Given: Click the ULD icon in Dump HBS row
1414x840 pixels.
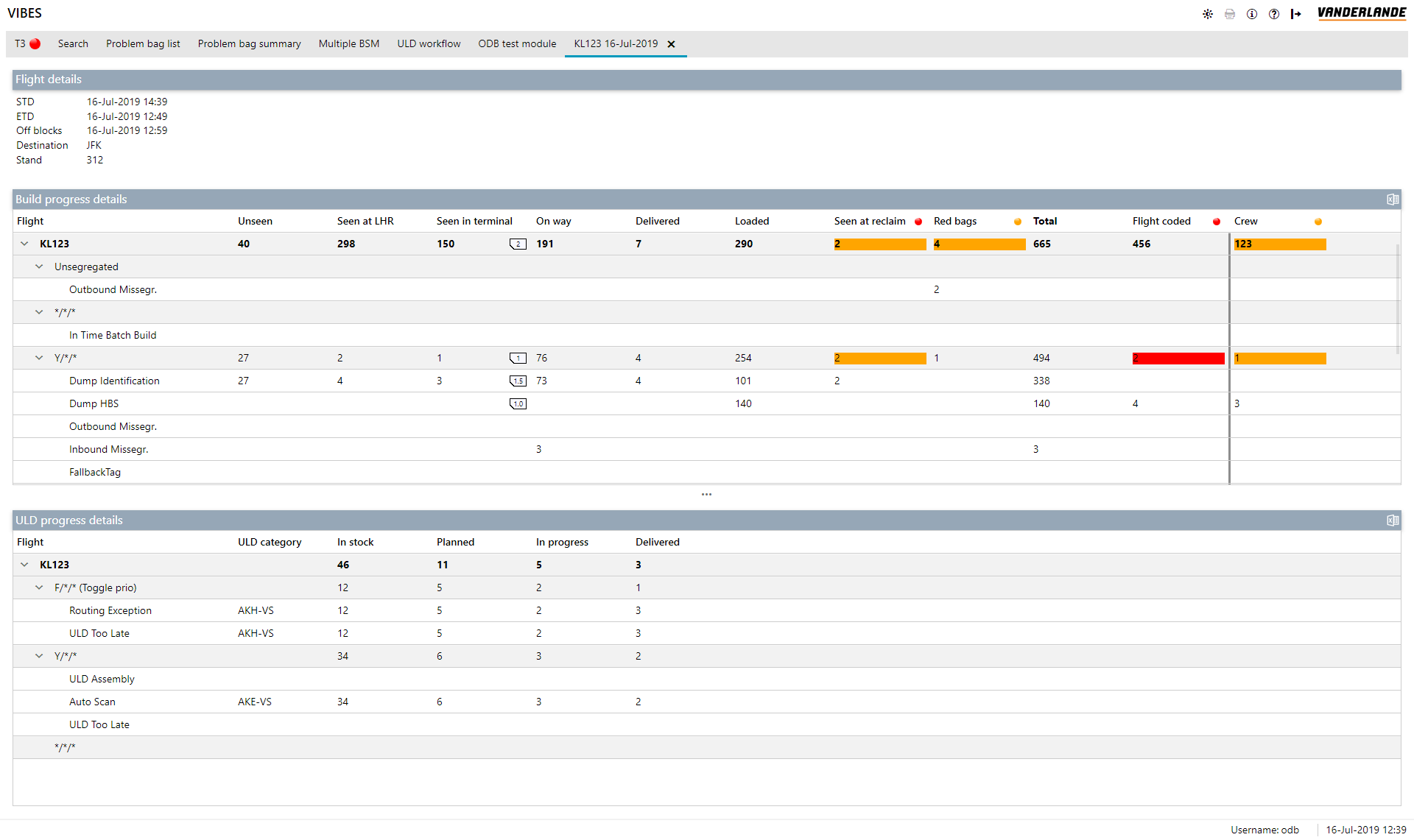Looking at the screenshot, I should tap(518, 403).
